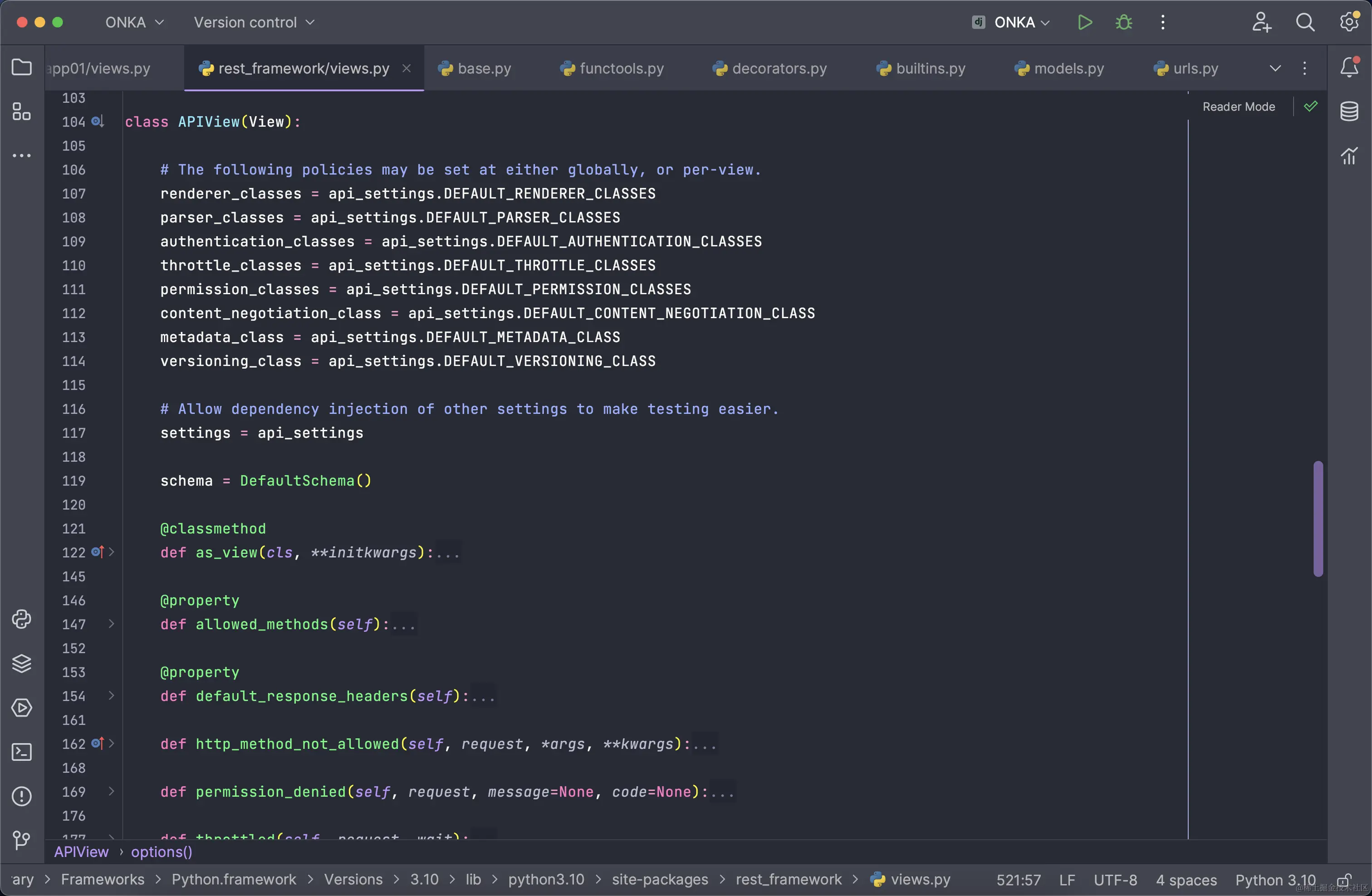Run the ONKA configuration
The image size is (1372, 896).
pos(1085,23)
